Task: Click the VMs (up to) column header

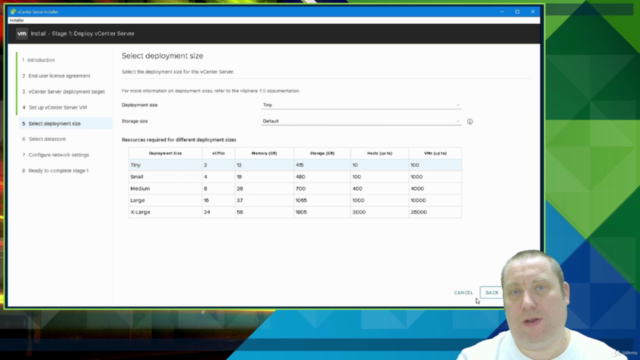Action: point(435,153)
